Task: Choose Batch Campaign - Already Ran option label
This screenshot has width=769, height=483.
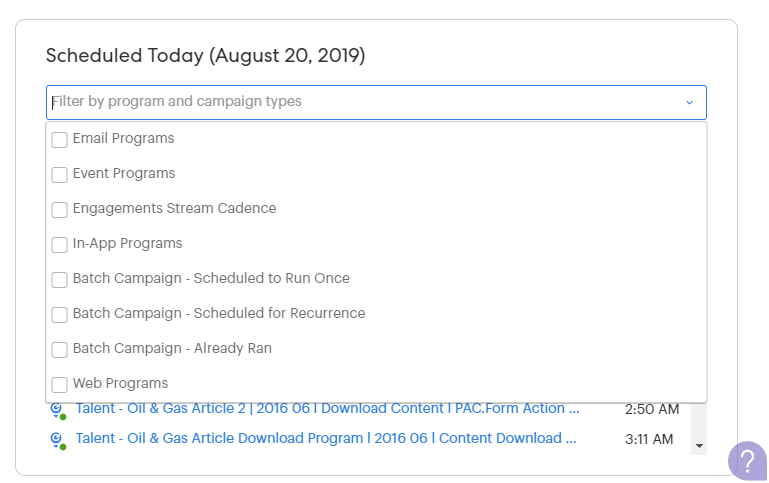Action: (172, 348)
